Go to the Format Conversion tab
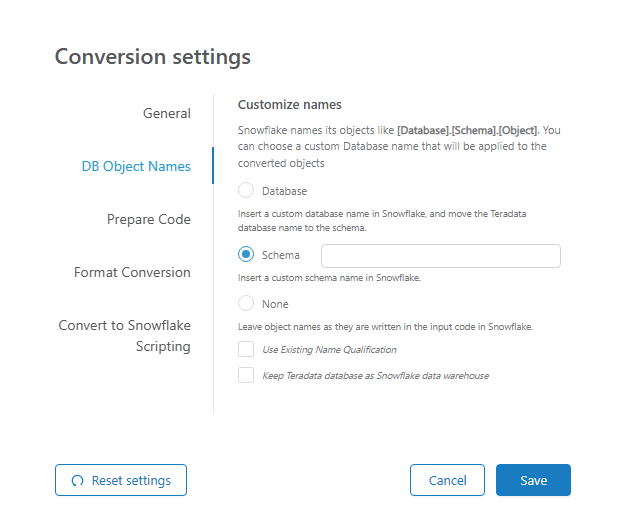This screenshot has width=628, height=510. (132, 272)
